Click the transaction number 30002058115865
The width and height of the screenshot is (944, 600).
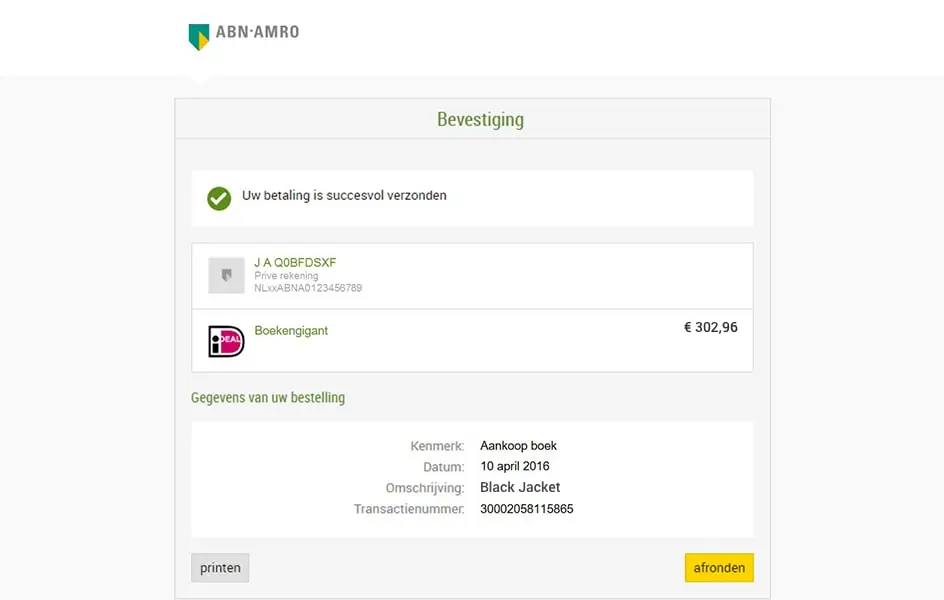click(525, 509)
